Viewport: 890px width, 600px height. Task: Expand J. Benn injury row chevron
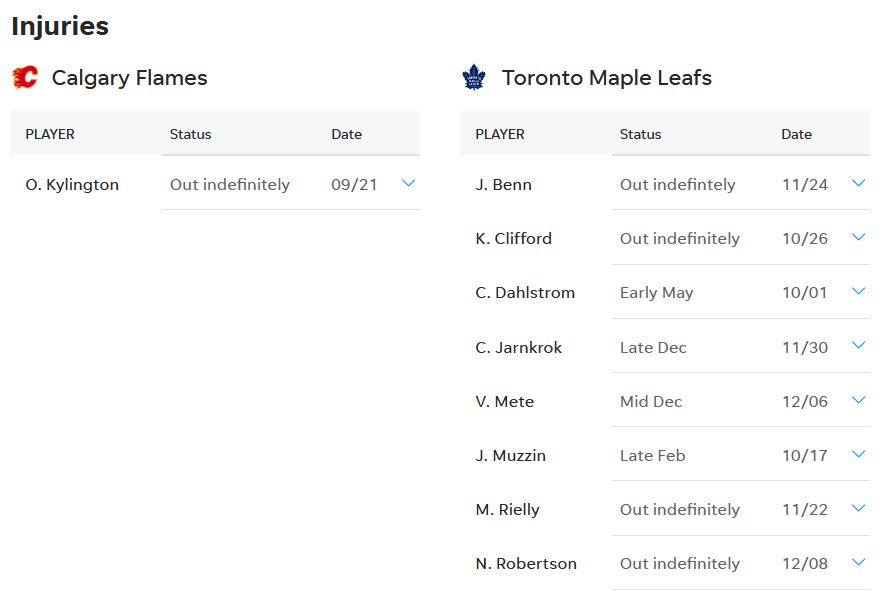pos(858,183)
